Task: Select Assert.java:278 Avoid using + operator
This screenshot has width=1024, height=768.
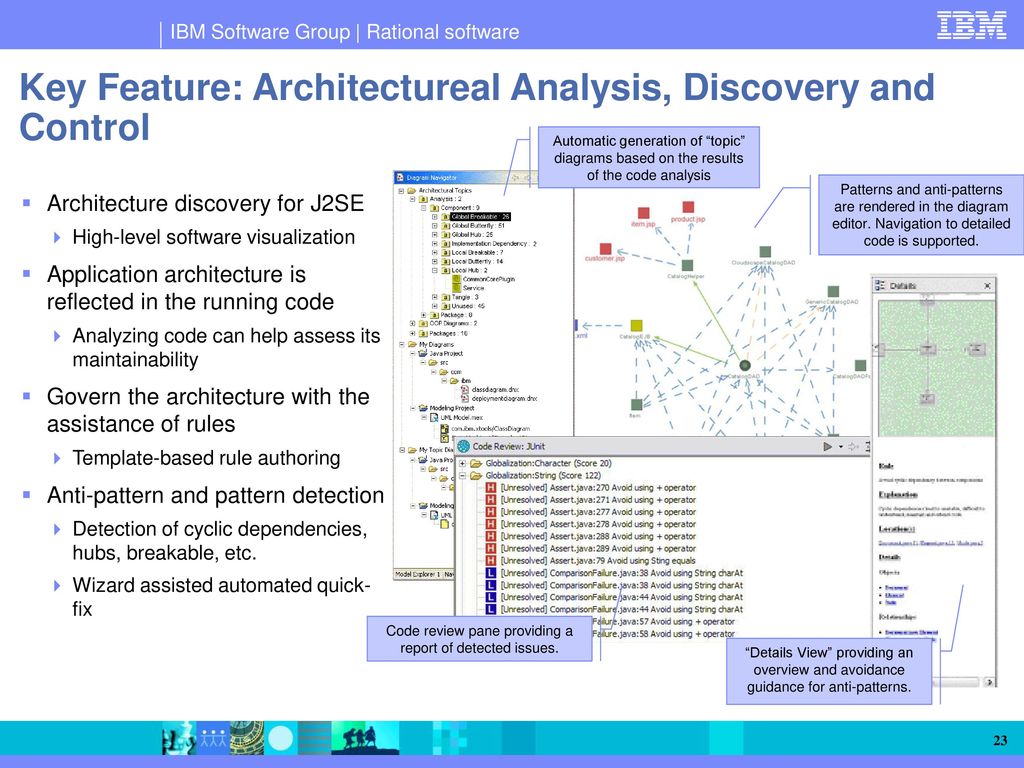Action: coord(598,524)
